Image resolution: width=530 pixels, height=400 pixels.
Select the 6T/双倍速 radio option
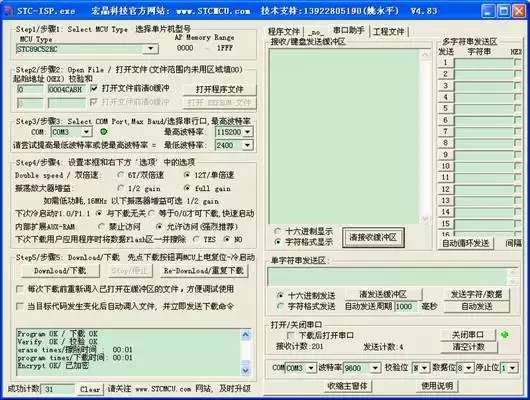click(x=120, y=175)
